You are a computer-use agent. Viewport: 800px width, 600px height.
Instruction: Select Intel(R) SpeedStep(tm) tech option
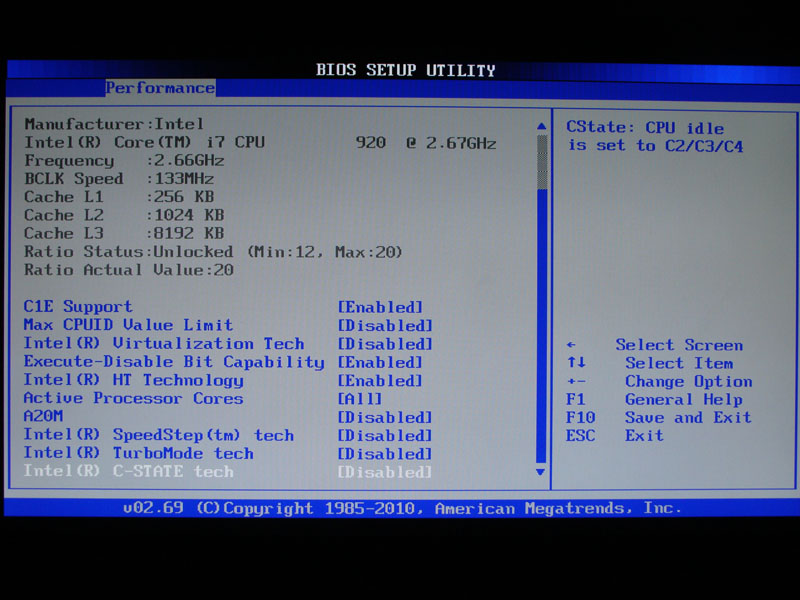(159, 435)
